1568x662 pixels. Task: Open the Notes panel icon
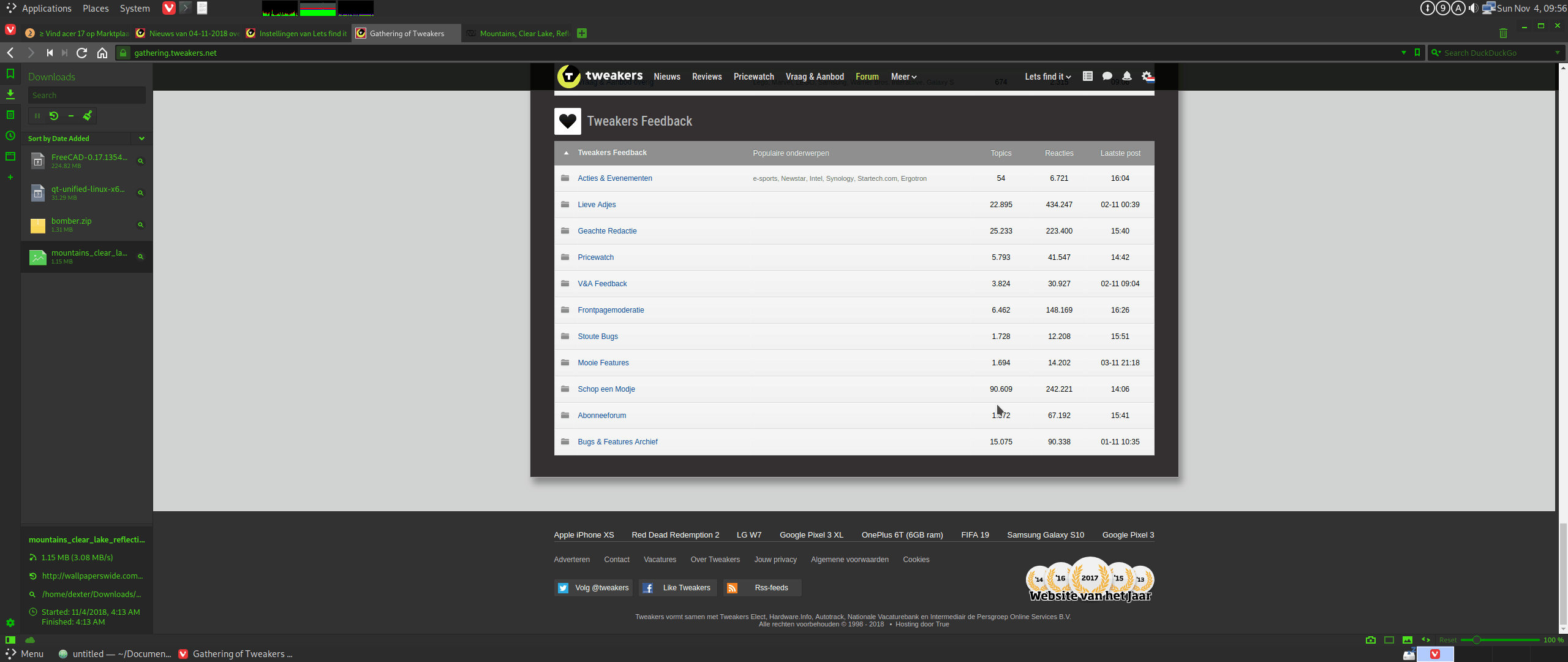point(10,115)
